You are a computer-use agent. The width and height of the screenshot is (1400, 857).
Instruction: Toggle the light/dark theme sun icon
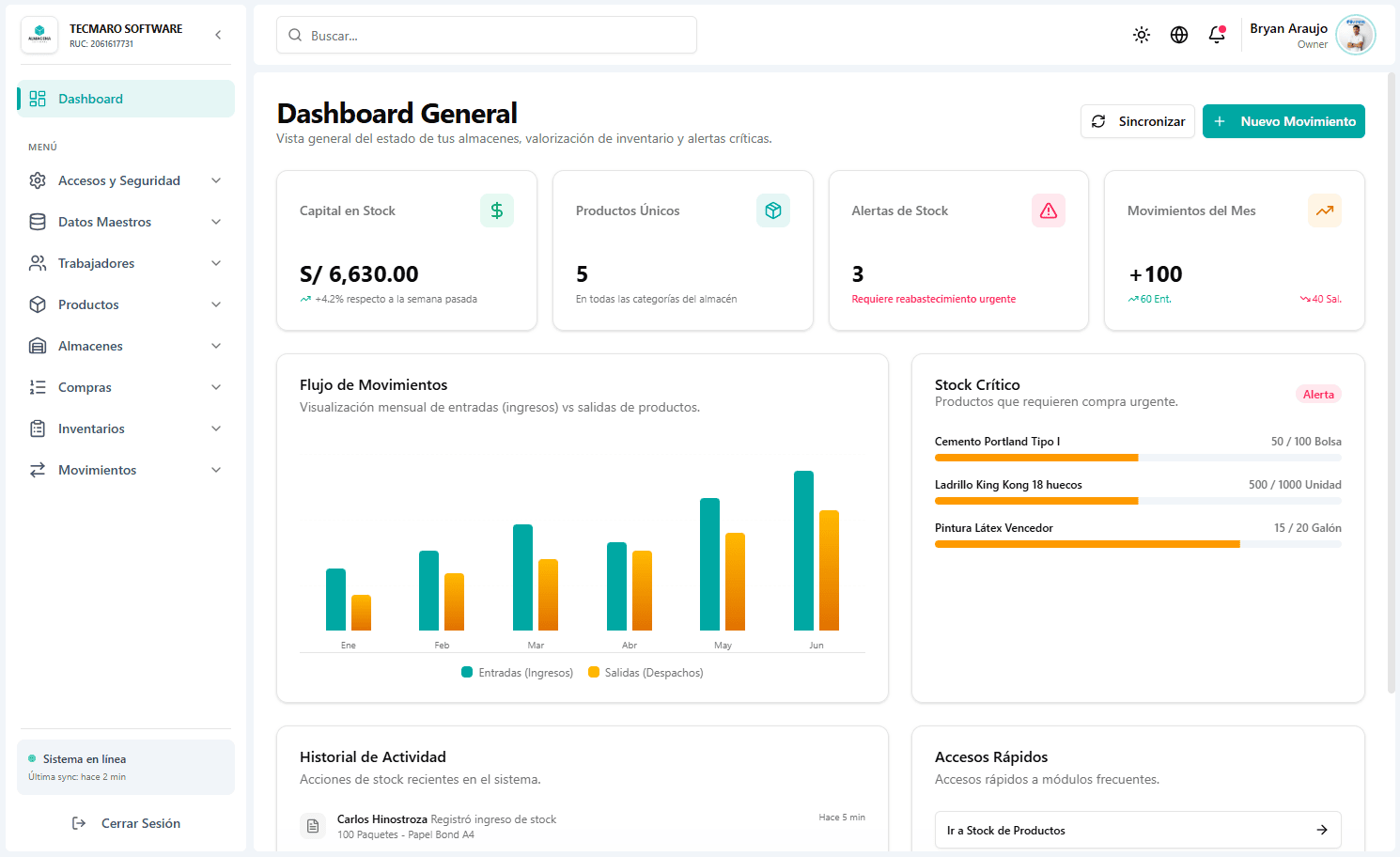1142,35
